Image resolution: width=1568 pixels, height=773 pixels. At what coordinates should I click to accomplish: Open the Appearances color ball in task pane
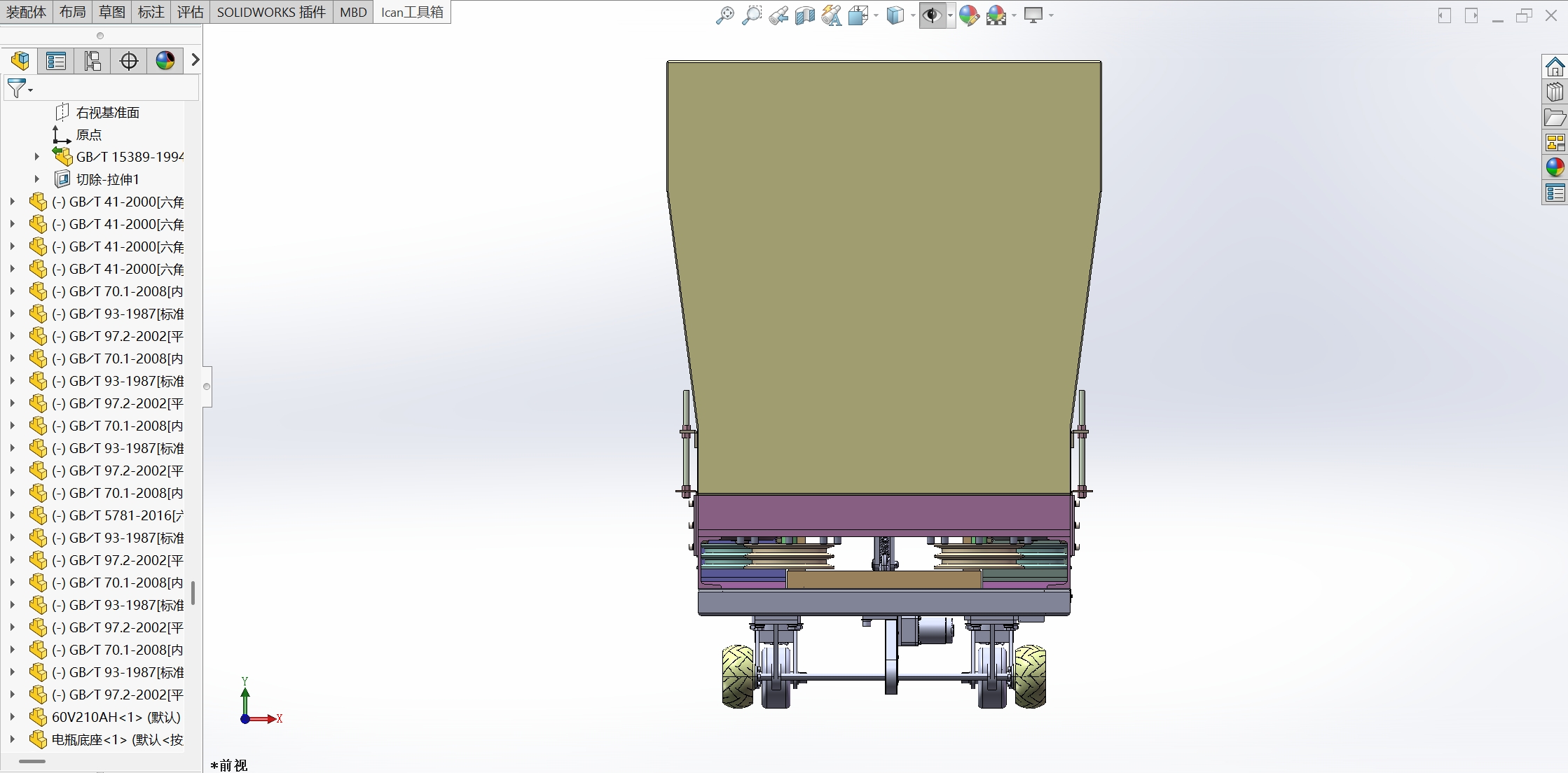point(1555,167)
